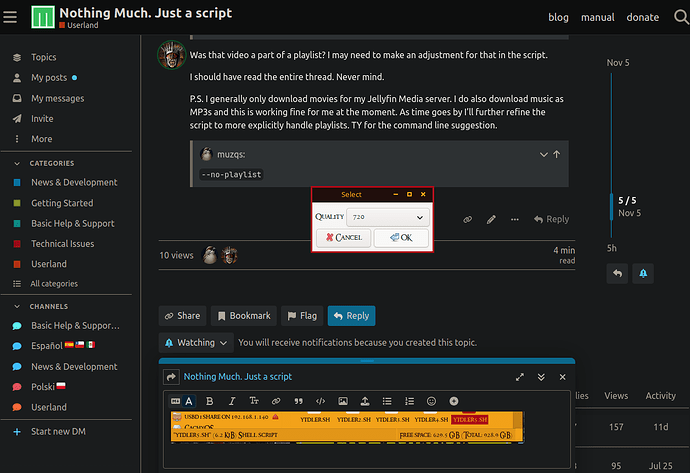Insert a bulleted list in composer
The width and height of the screenshot is (690, 473).
[387, 401]
